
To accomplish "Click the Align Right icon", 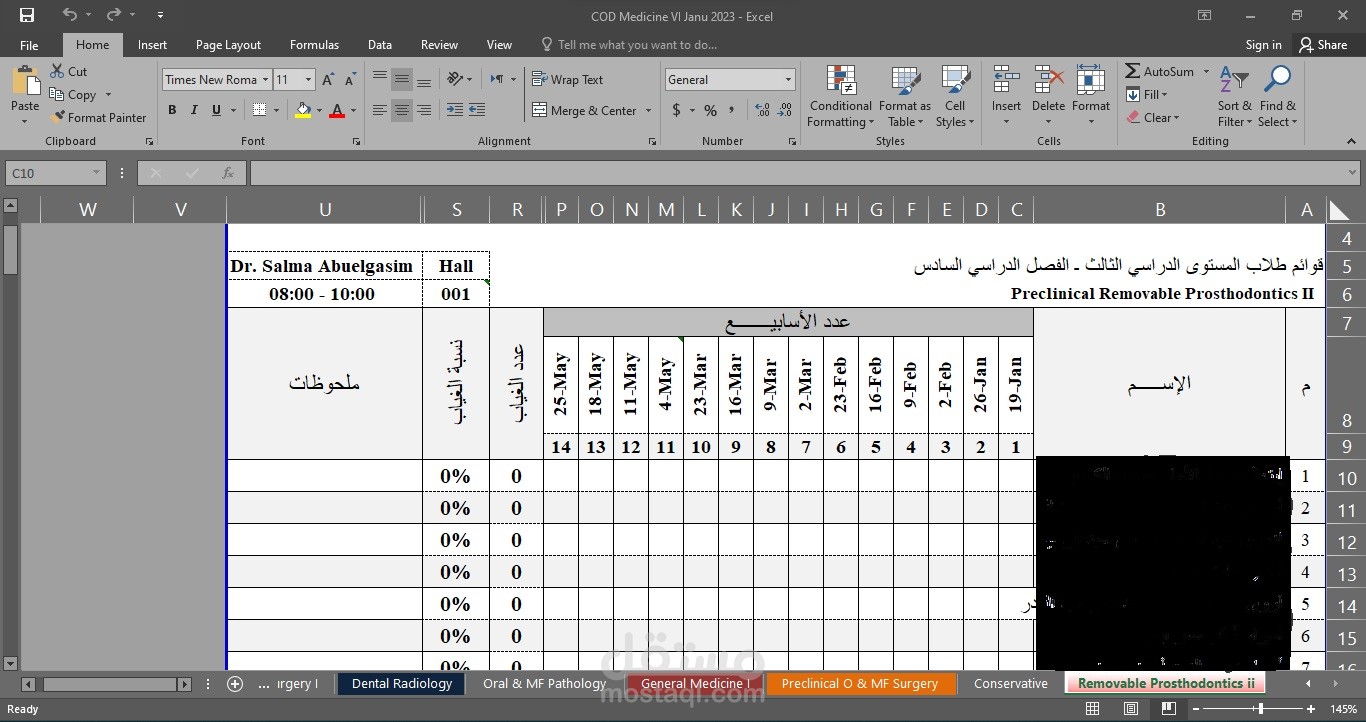I will tap(424, 110).
